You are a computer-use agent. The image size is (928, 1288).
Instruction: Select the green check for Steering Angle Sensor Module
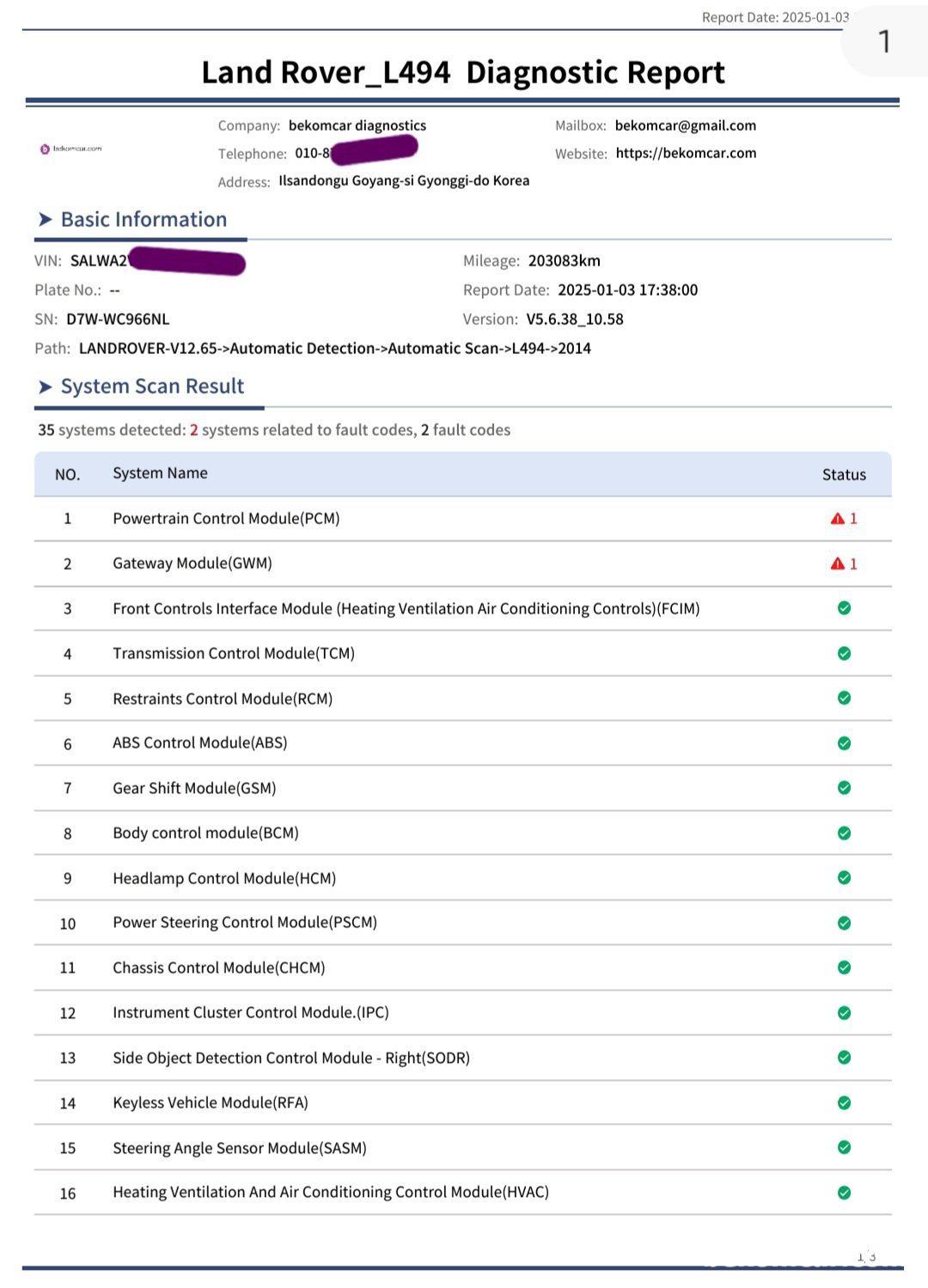point(845,1147)
